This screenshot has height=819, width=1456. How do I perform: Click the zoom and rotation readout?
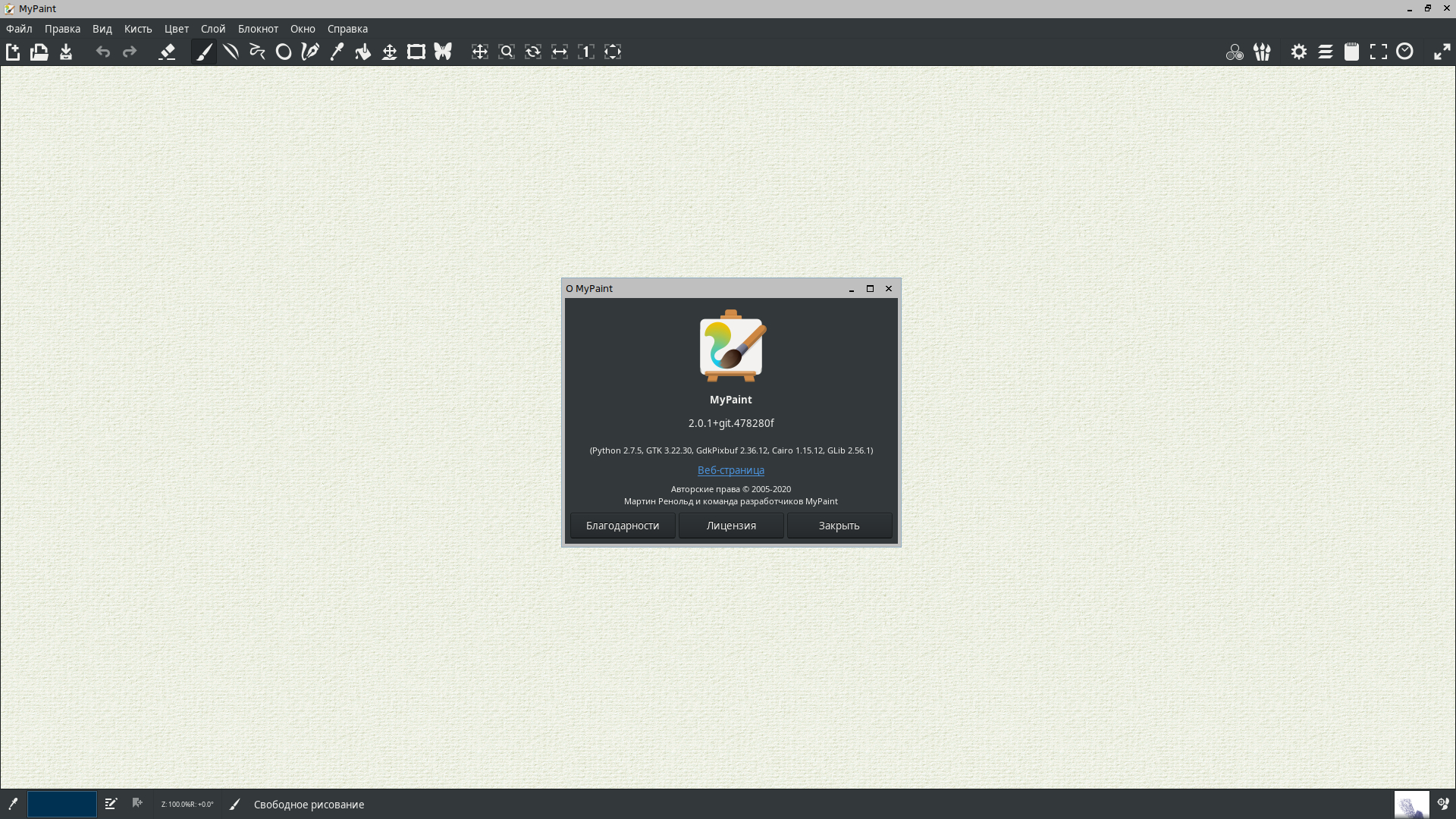tap(187, 805)
